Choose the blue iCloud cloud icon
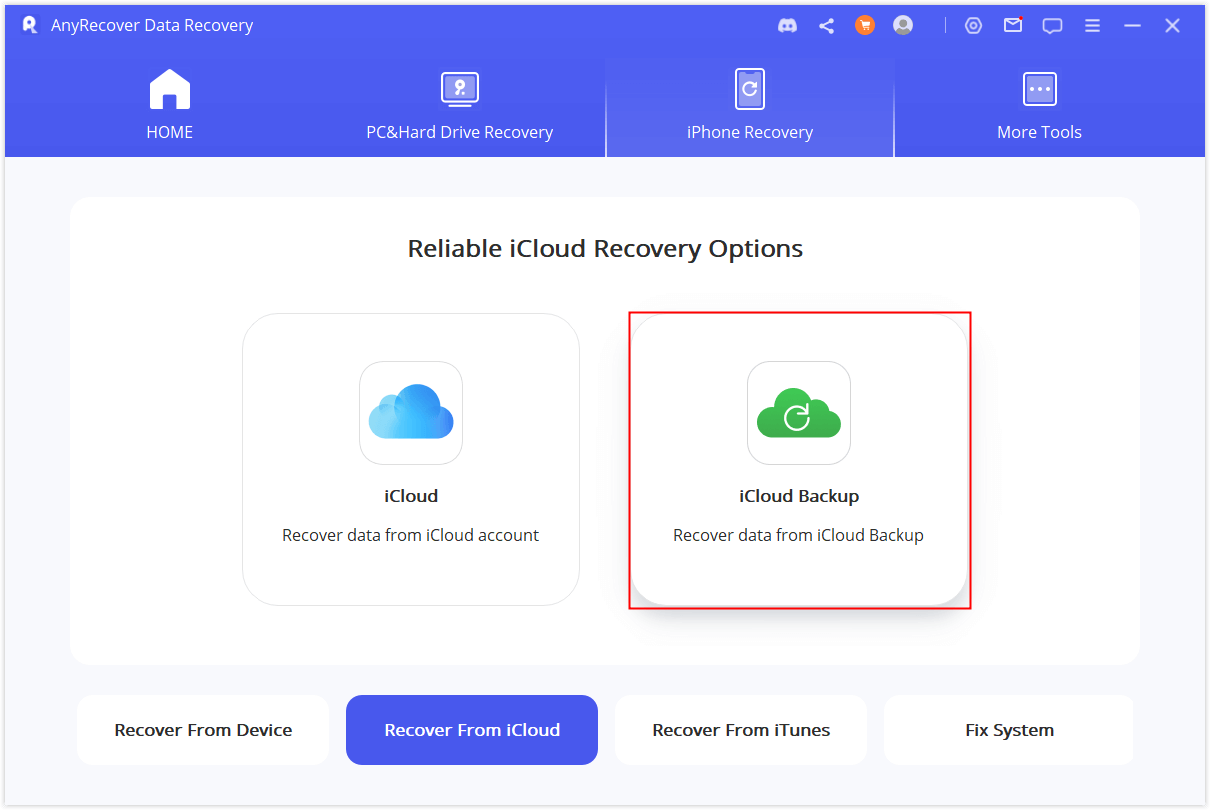Image resolution: width=1210 pixels, height=810 pixels. (411, 413)
